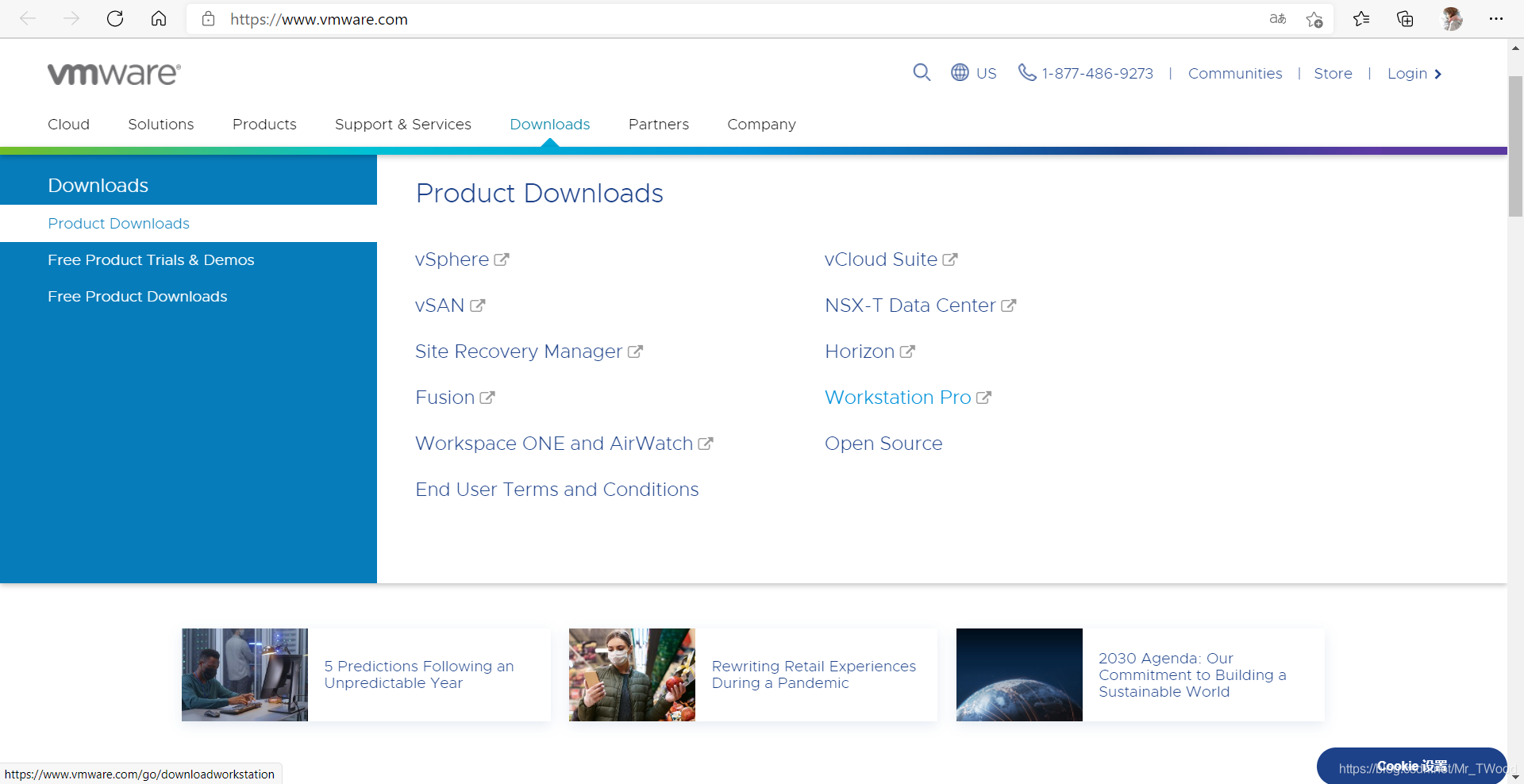Open Workspace ONE and AirWatch link
Screen dimensions: 1524x784
coord(554,444)
